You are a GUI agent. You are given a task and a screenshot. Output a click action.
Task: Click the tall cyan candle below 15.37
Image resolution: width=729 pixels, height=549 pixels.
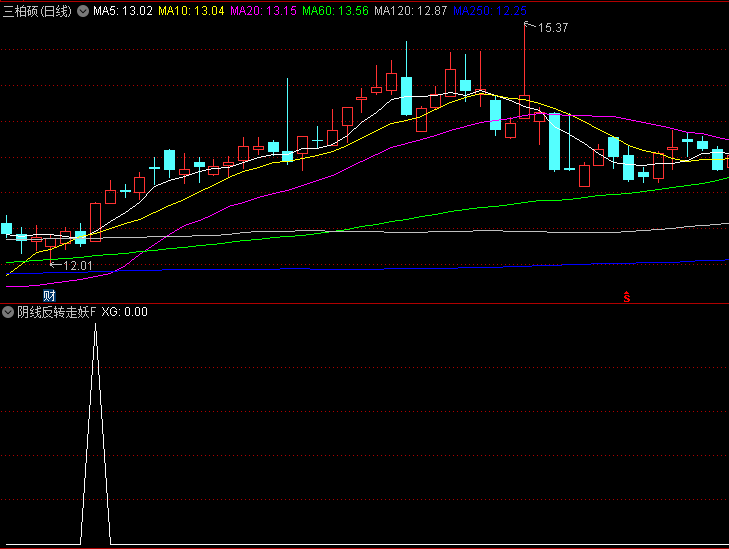(x=554, y=141)
